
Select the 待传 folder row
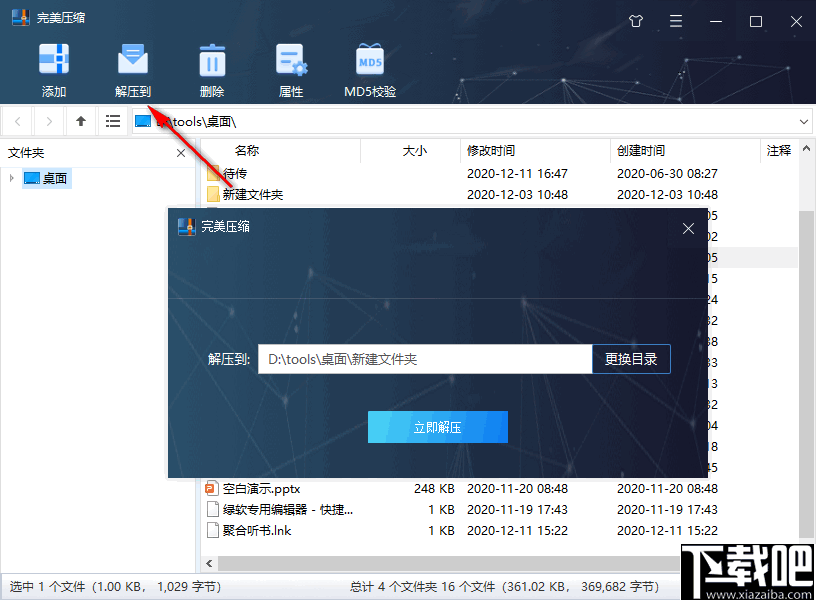500,173
